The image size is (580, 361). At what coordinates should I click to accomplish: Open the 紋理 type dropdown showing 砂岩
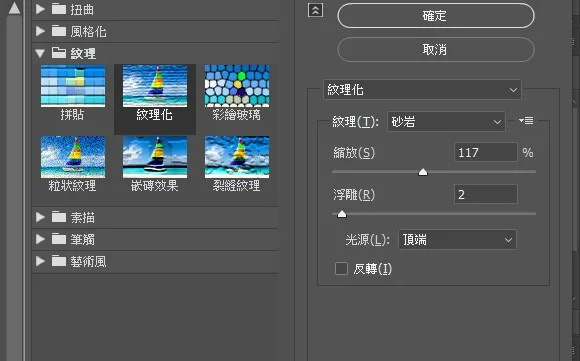(x=446, y=122)
